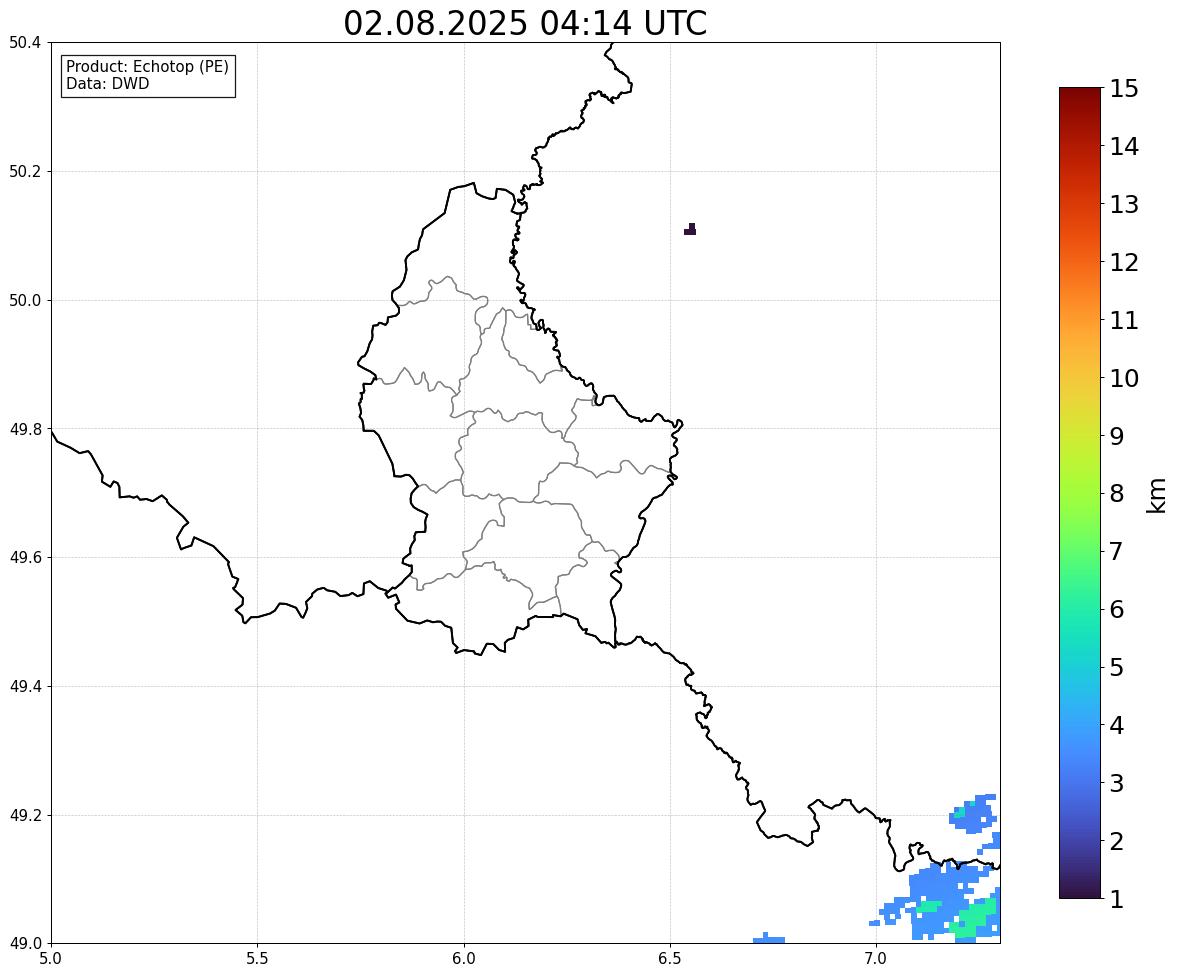Click the Product: Echotop (PE) label

[x=147, y=67]
